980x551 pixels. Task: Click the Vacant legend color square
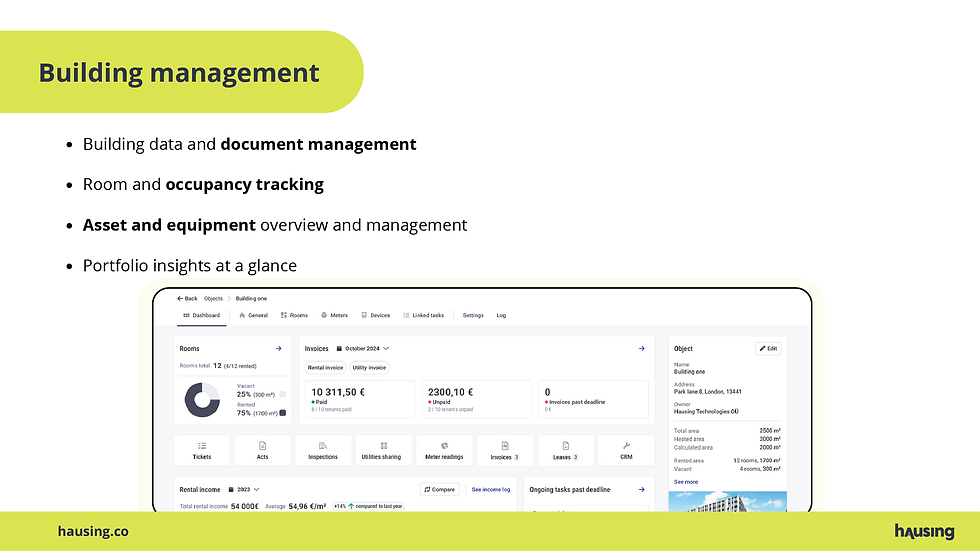pos(283,394)
